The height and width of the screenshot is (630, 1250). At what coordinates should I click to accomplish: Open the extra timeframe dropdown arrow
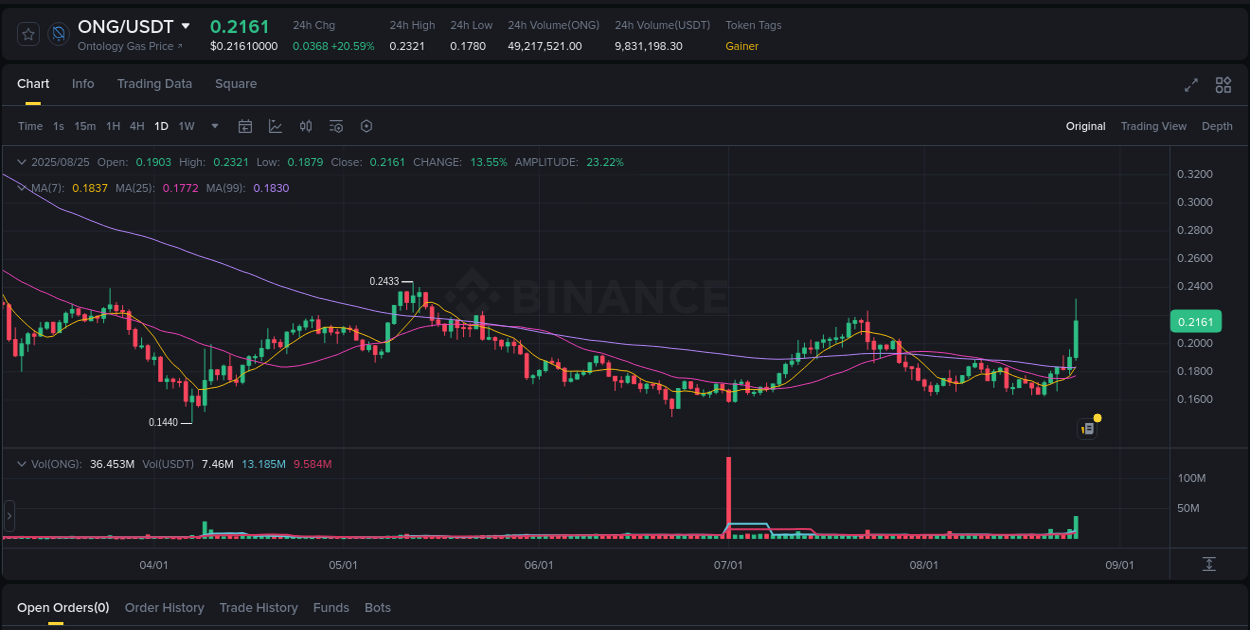click(x=214, y=126)
